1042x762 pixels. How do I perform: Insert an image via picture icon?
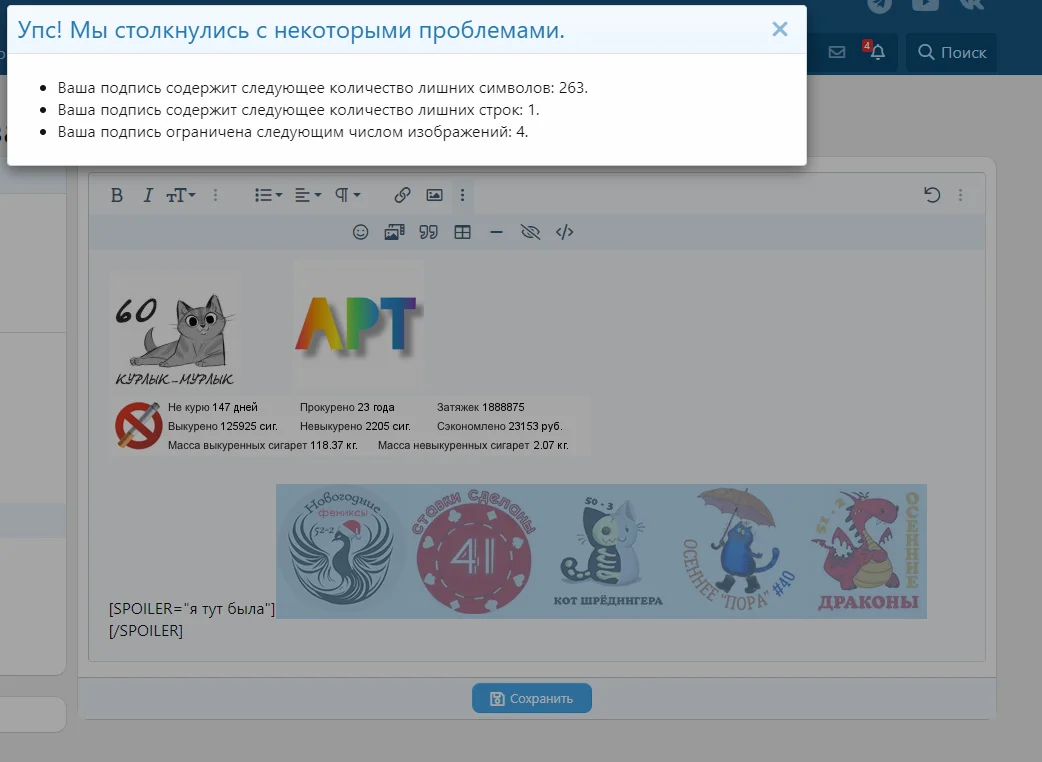[x=435, y=195]
